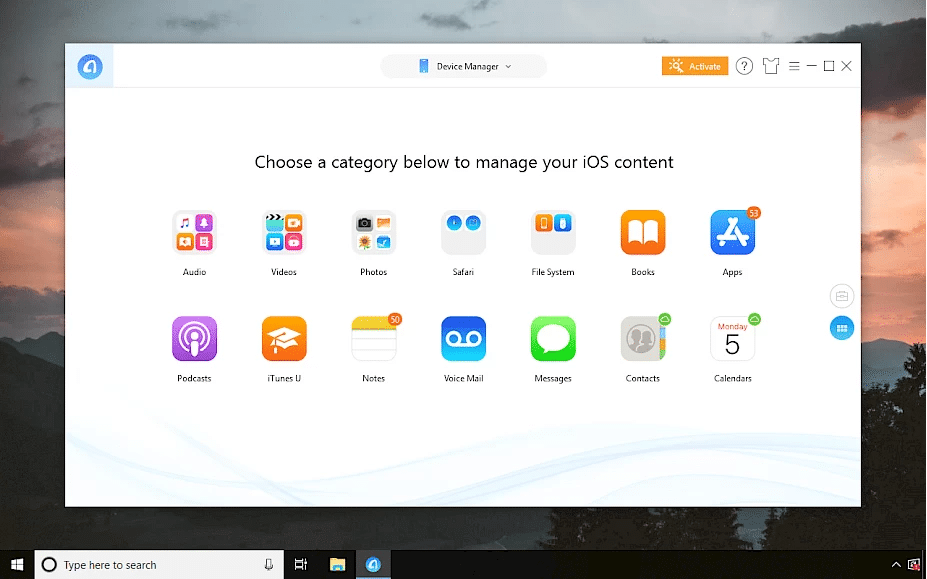Viewport: 927px width, 579px height.
Task: Open Notes category with 50 badge
Action: point(374,339)
